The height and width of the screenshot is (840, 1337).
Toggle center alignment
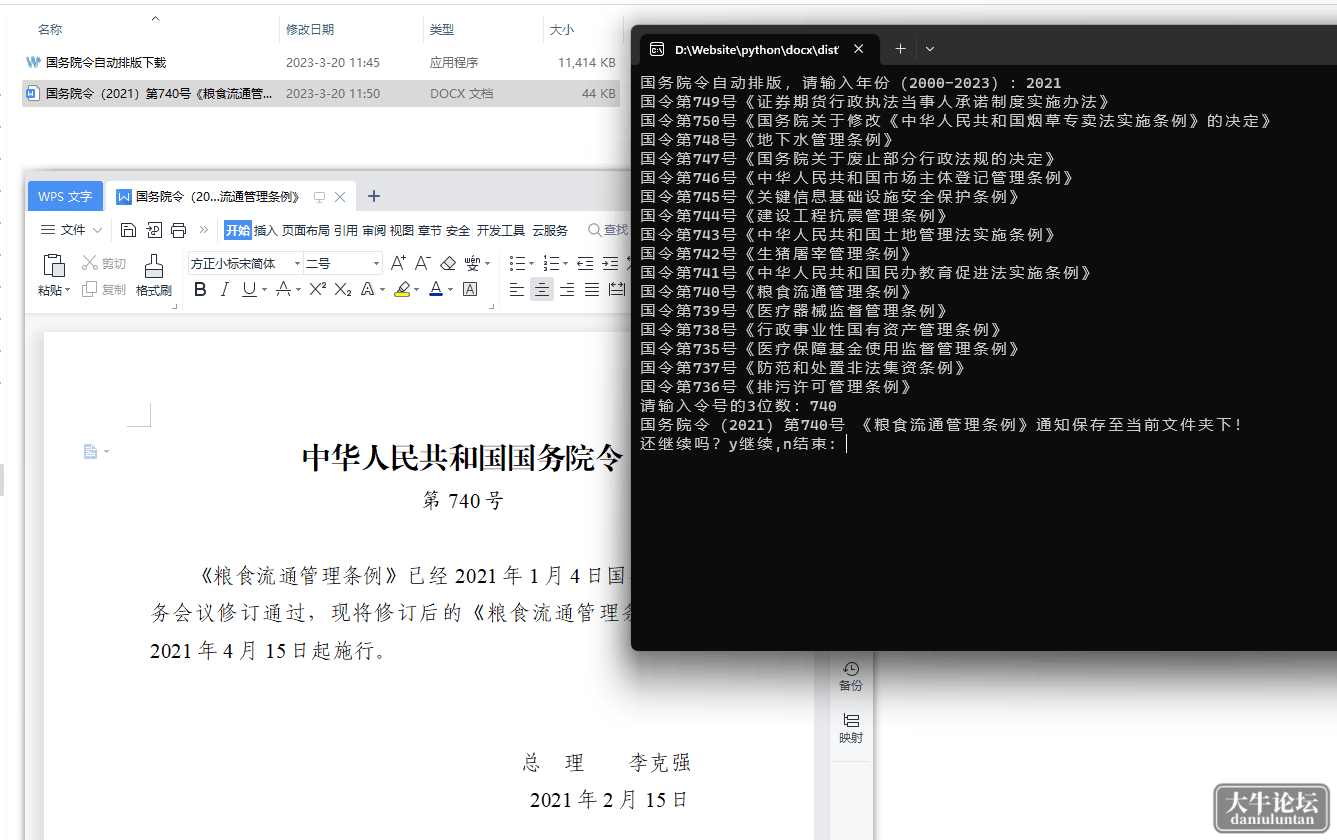click(542, 289)
